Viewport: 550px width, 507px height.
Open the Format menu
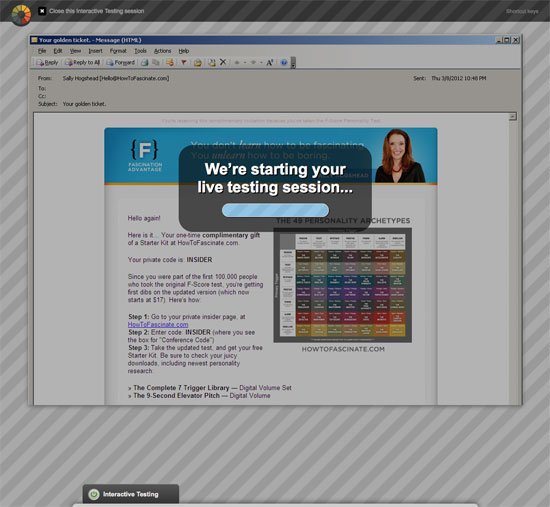pyautogui.click(x=118, y=51)
